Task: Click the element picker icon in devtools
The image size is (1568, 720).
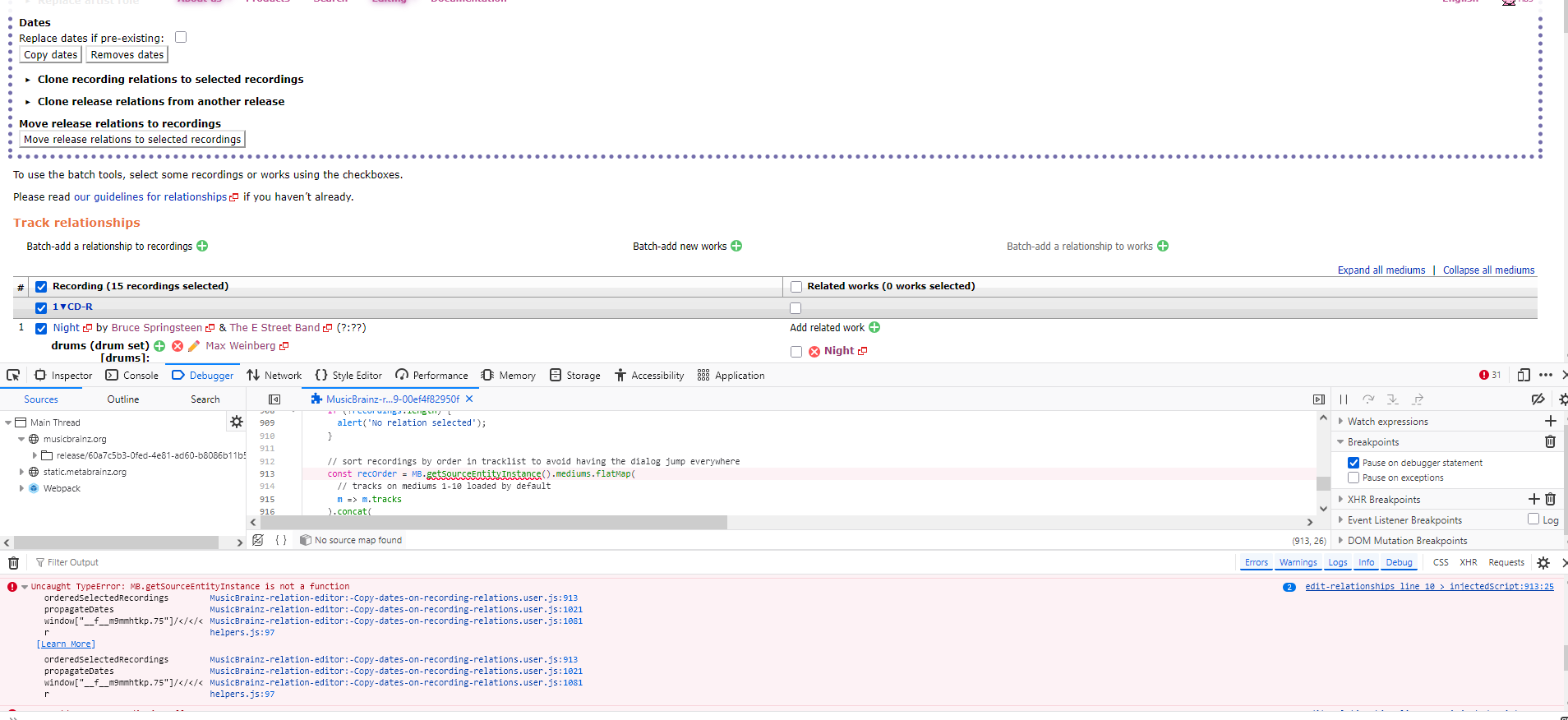Action: click(x=13, y=375)
